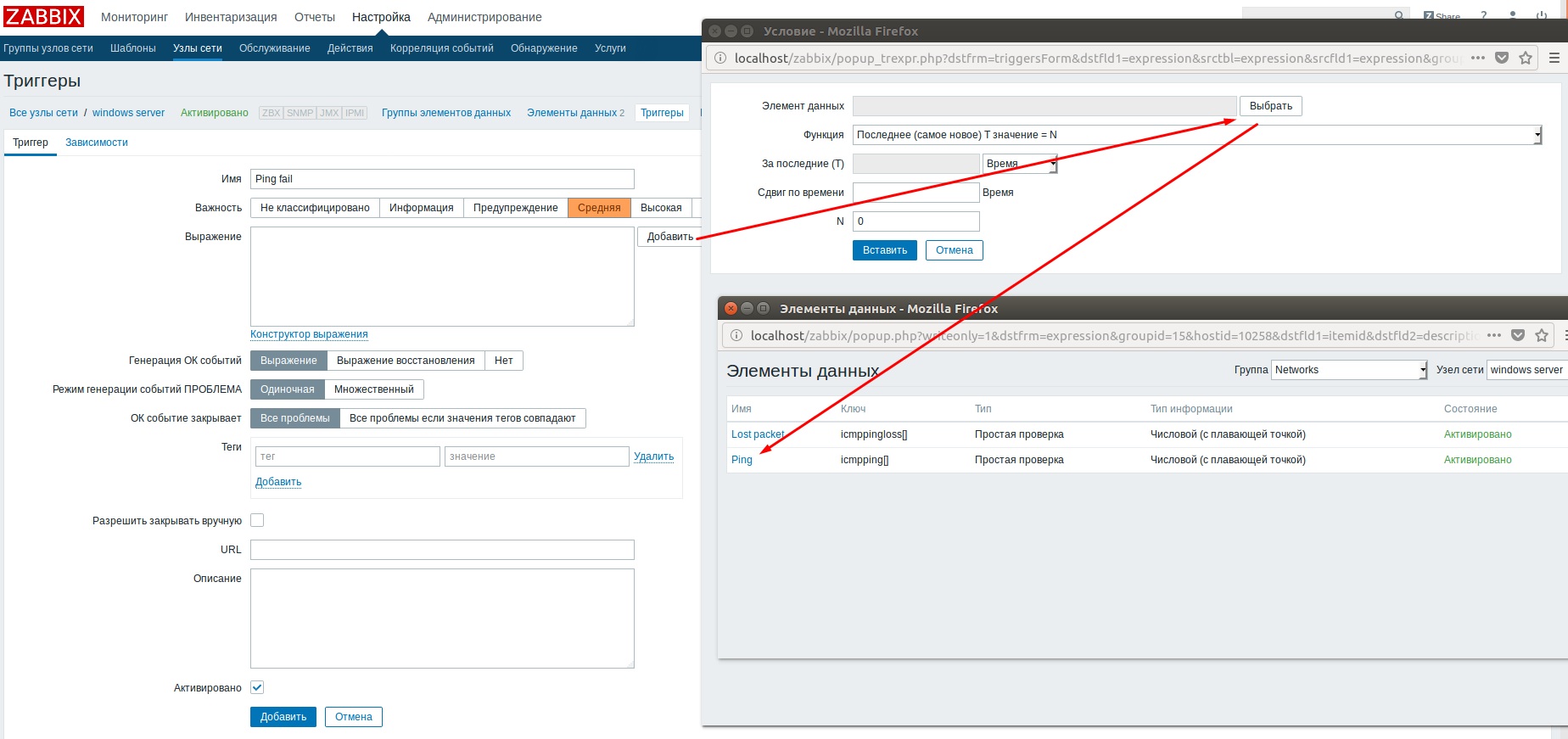Focus the N value field
1568x739 pixels.
916,221
